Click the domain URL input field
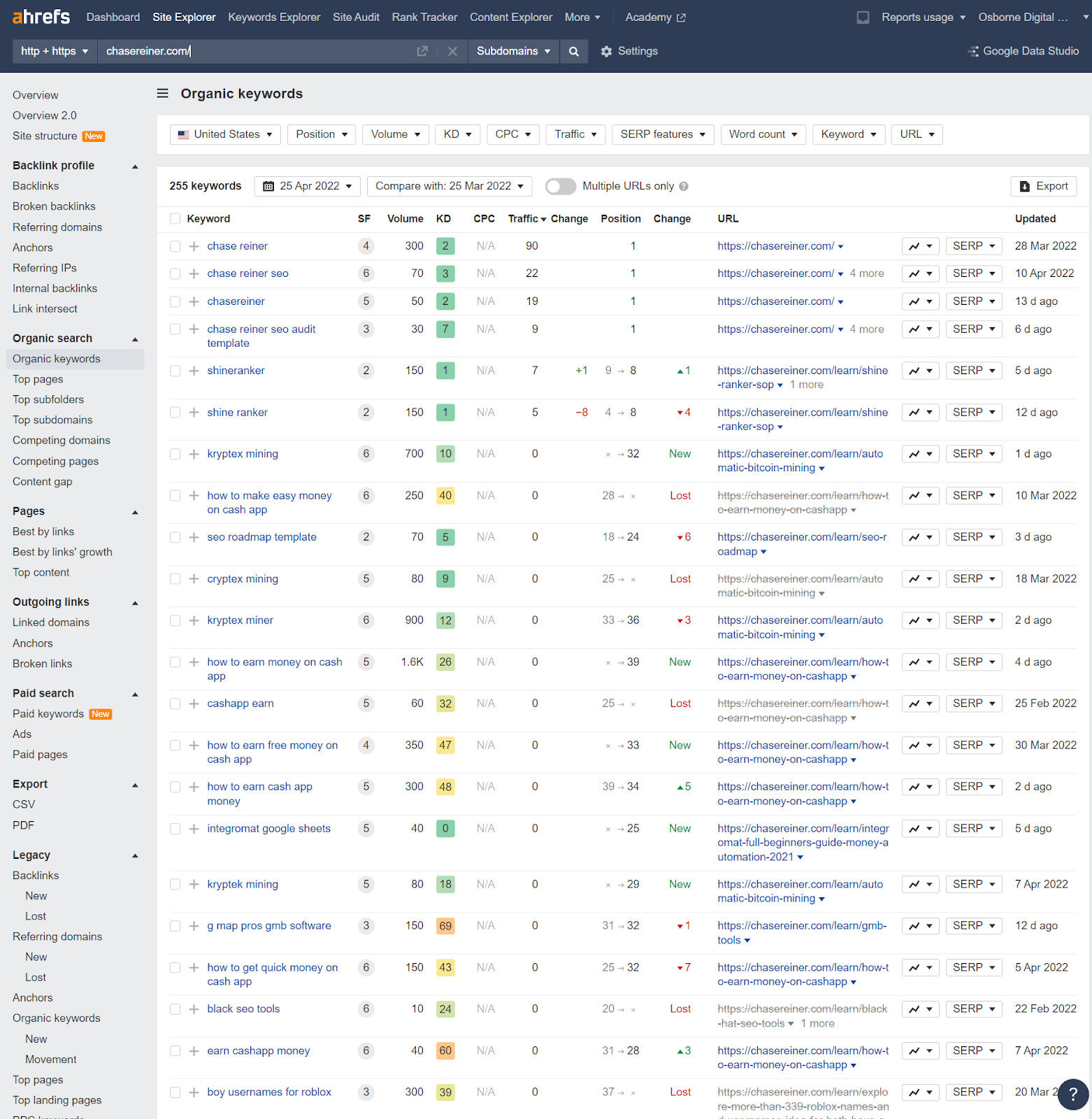The height and width of the screenshot is (1119, 1092). (x=255, y=51)
